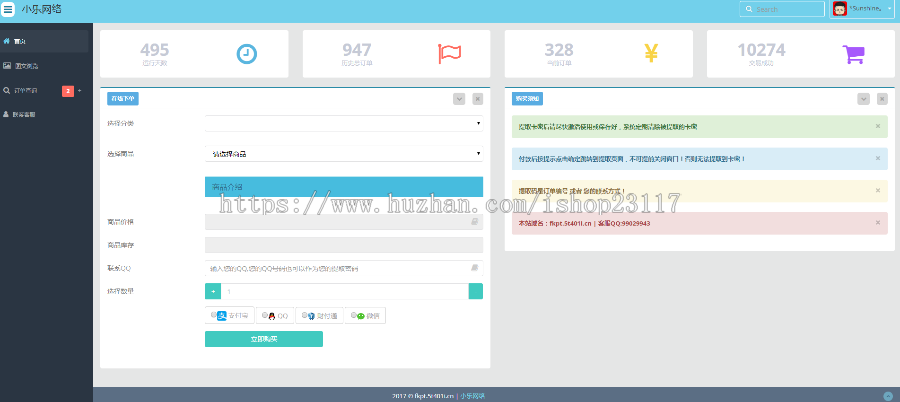Collapse the order form panel with chevron

click(x=459, y=99)
